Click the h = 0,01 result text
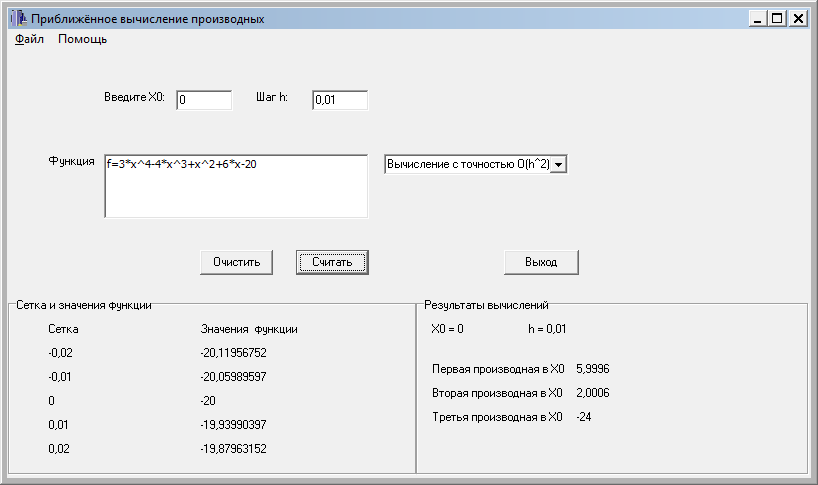 click(x=547, y=329)
